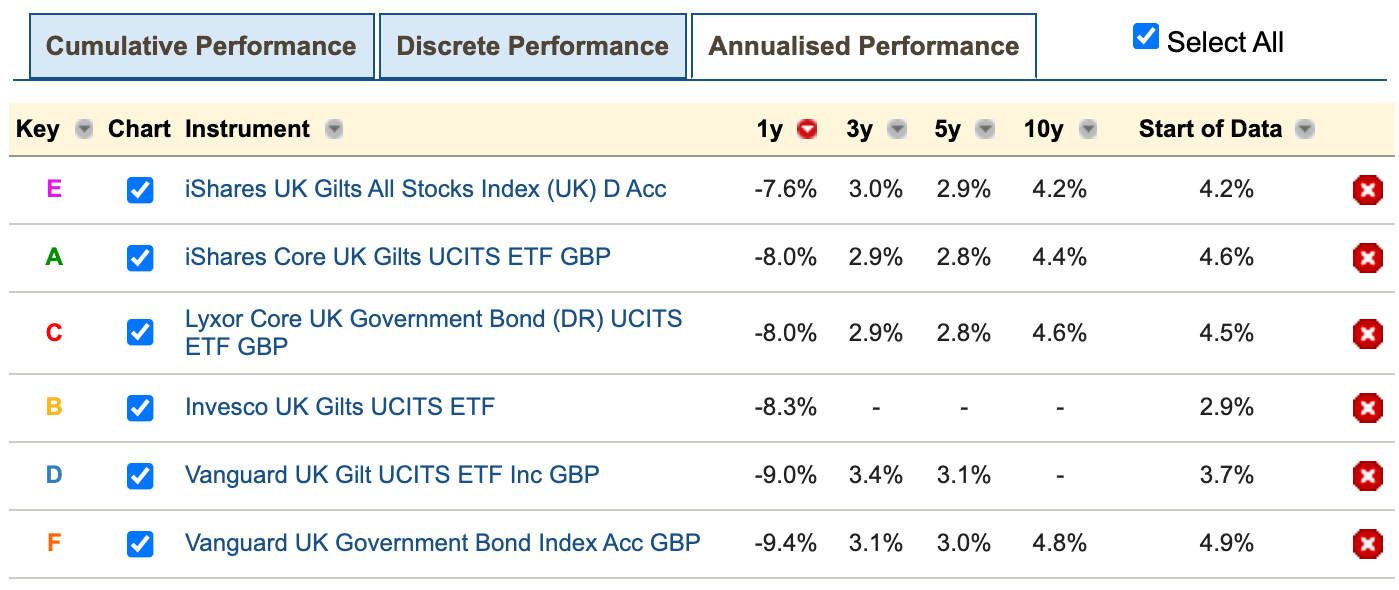Click the sort icon beside Key header
1399x590 pixels.
point(84,129)
